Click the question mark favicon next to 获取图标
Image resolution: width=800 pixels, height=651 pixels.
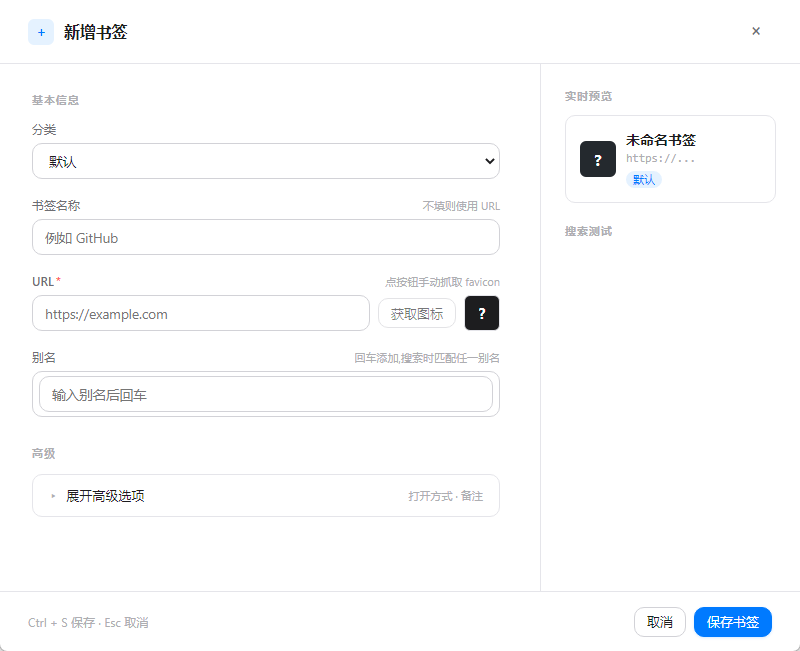click(482, 313)
